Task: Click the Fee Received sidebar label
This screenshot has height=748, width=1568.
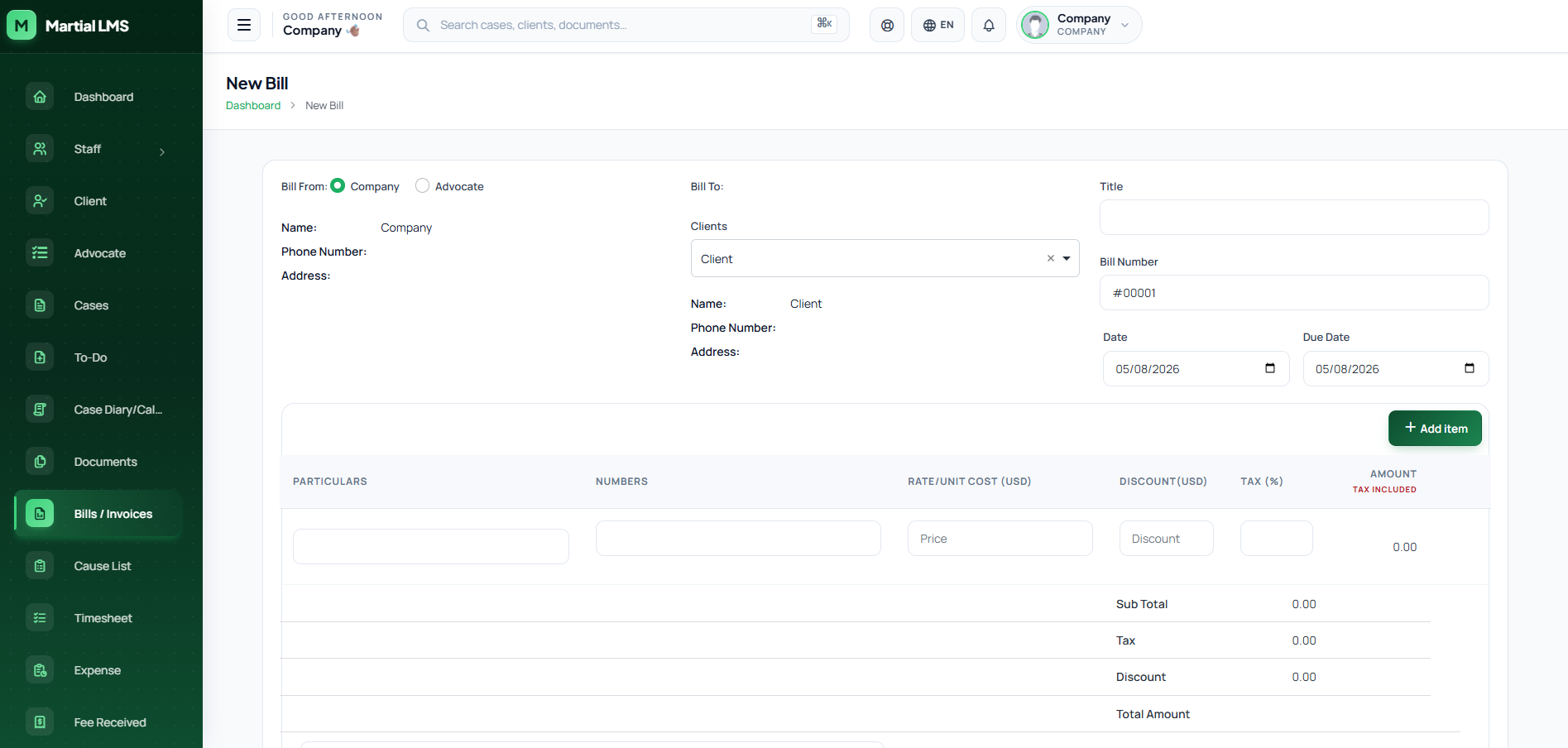Action: [x=110, y=722]
